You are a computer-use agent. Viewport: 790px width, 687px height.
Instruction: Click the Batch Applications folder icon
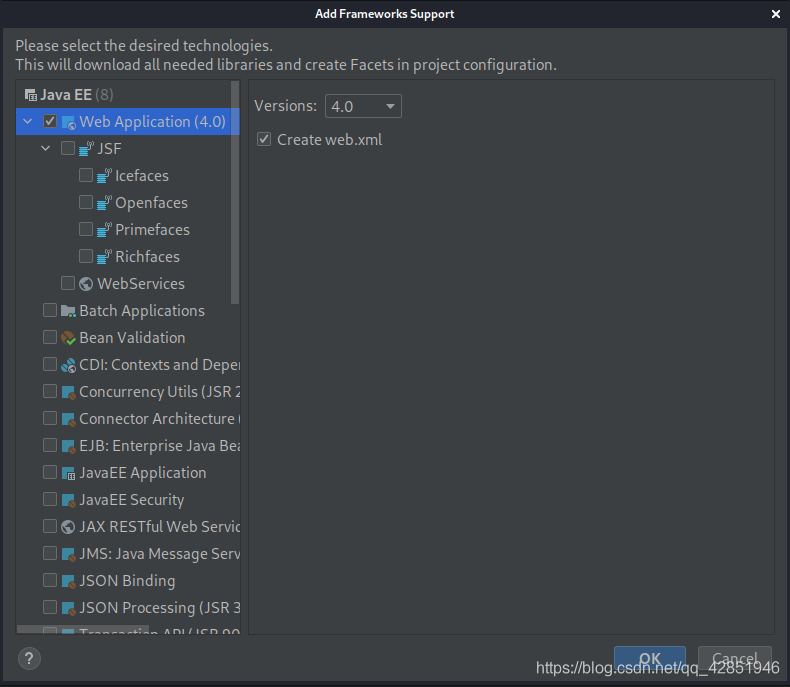68,311
